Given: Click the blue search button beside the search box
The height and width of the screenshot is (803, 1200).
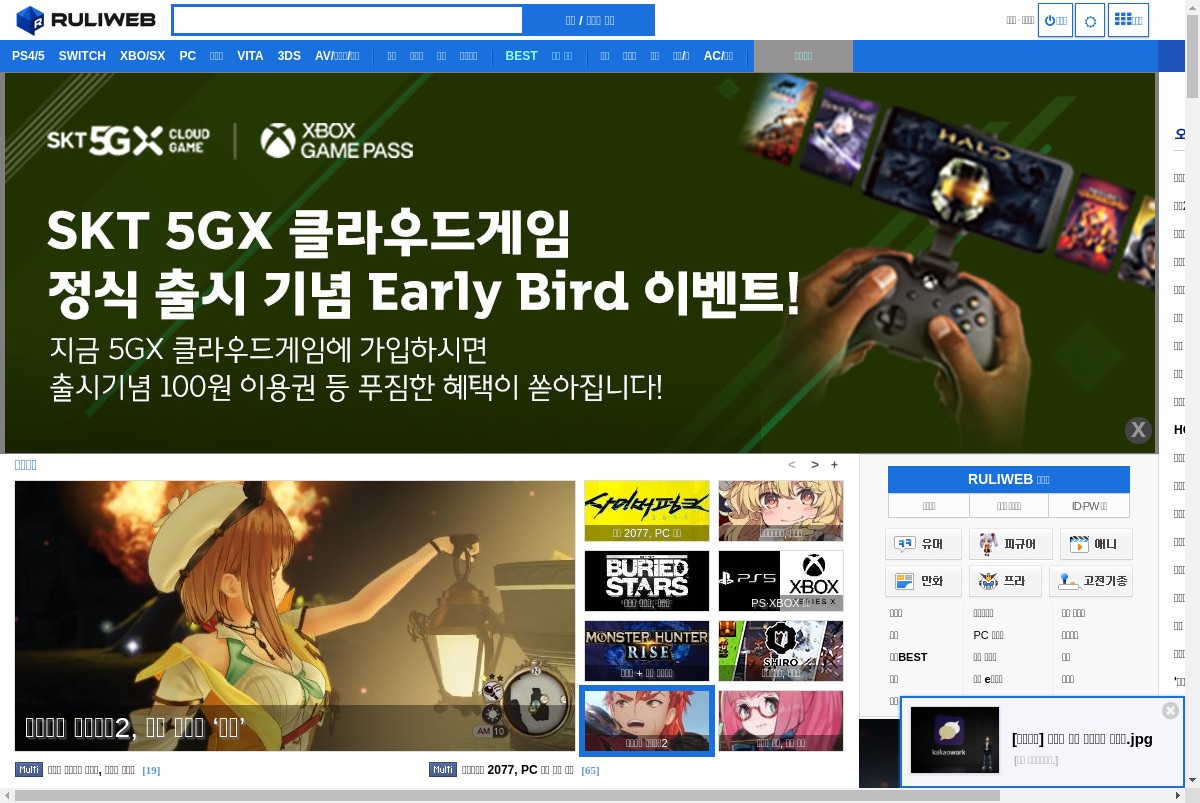Looking at the screenshot, I should coord(589,20).
